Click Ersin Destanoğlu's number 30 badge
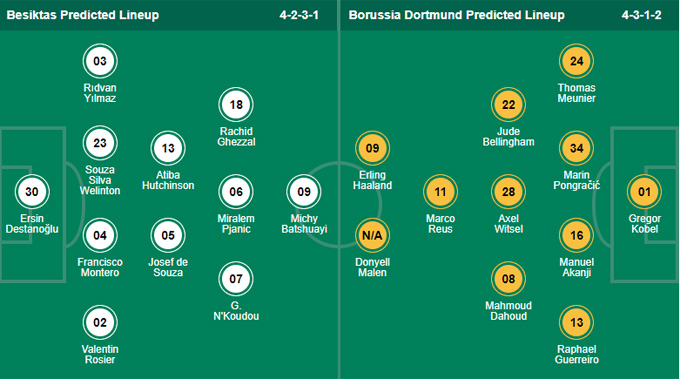Screen dimensions: 680x379 pyautogui.click(x=32, y=192)
